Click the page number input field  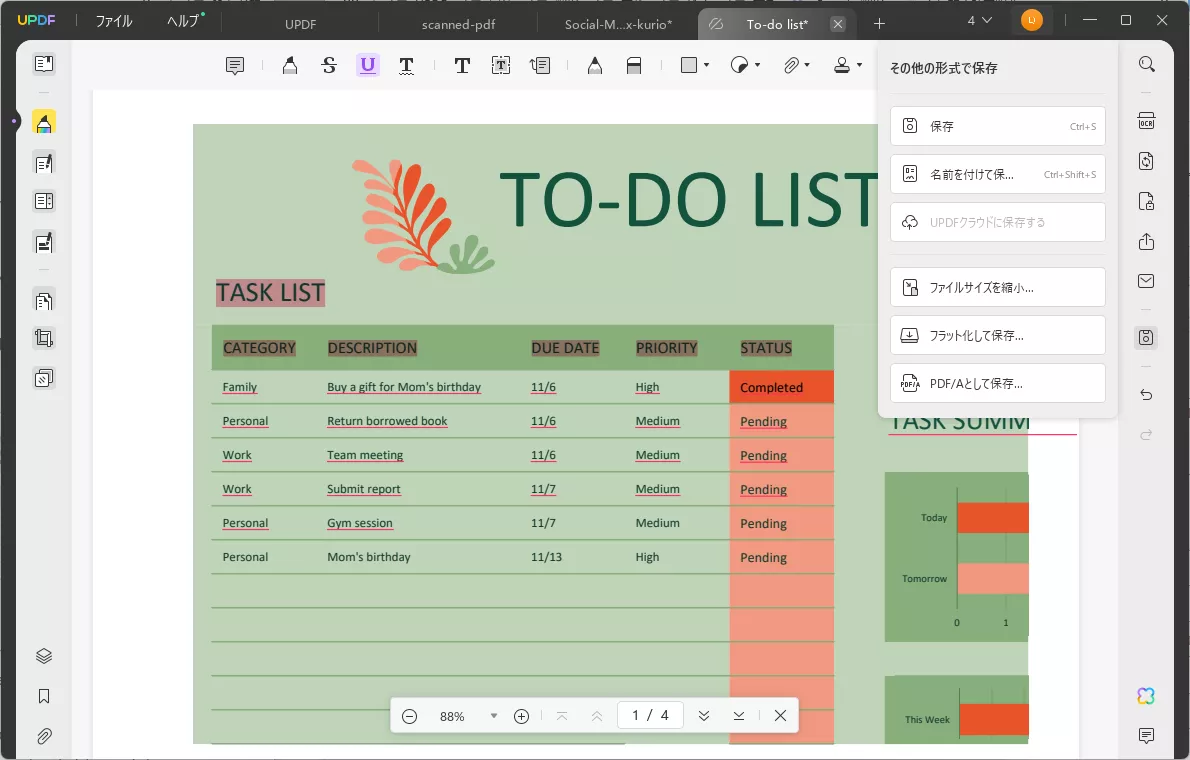coord(649,716)
